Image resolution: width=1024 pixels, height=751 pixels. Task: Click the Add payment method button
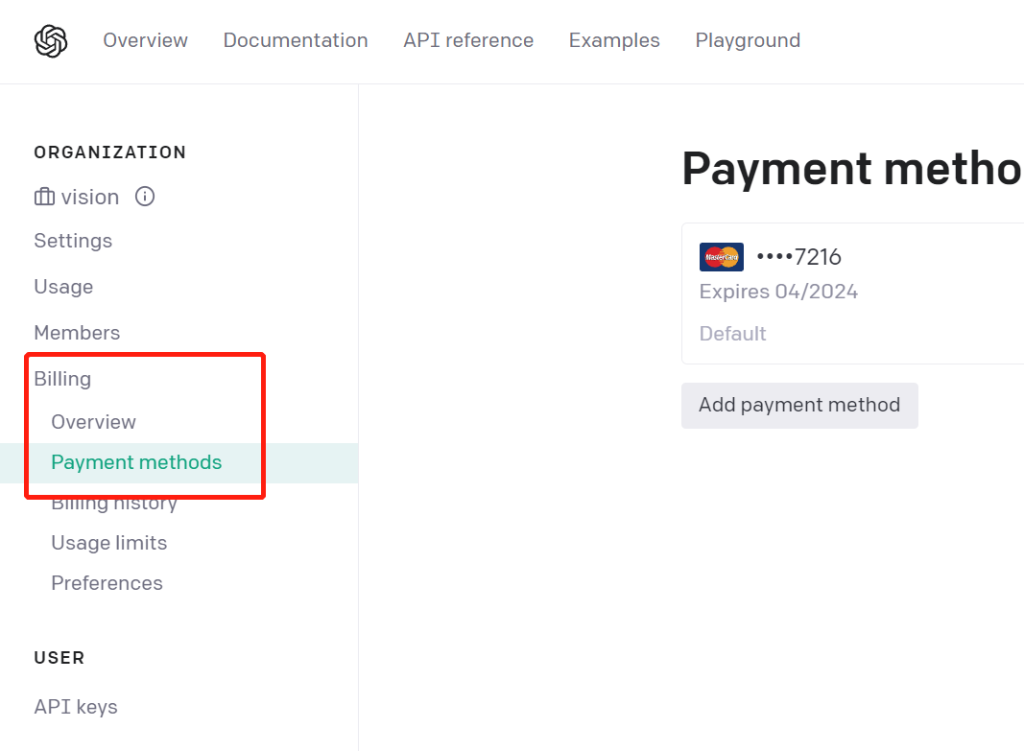point(799,405)
